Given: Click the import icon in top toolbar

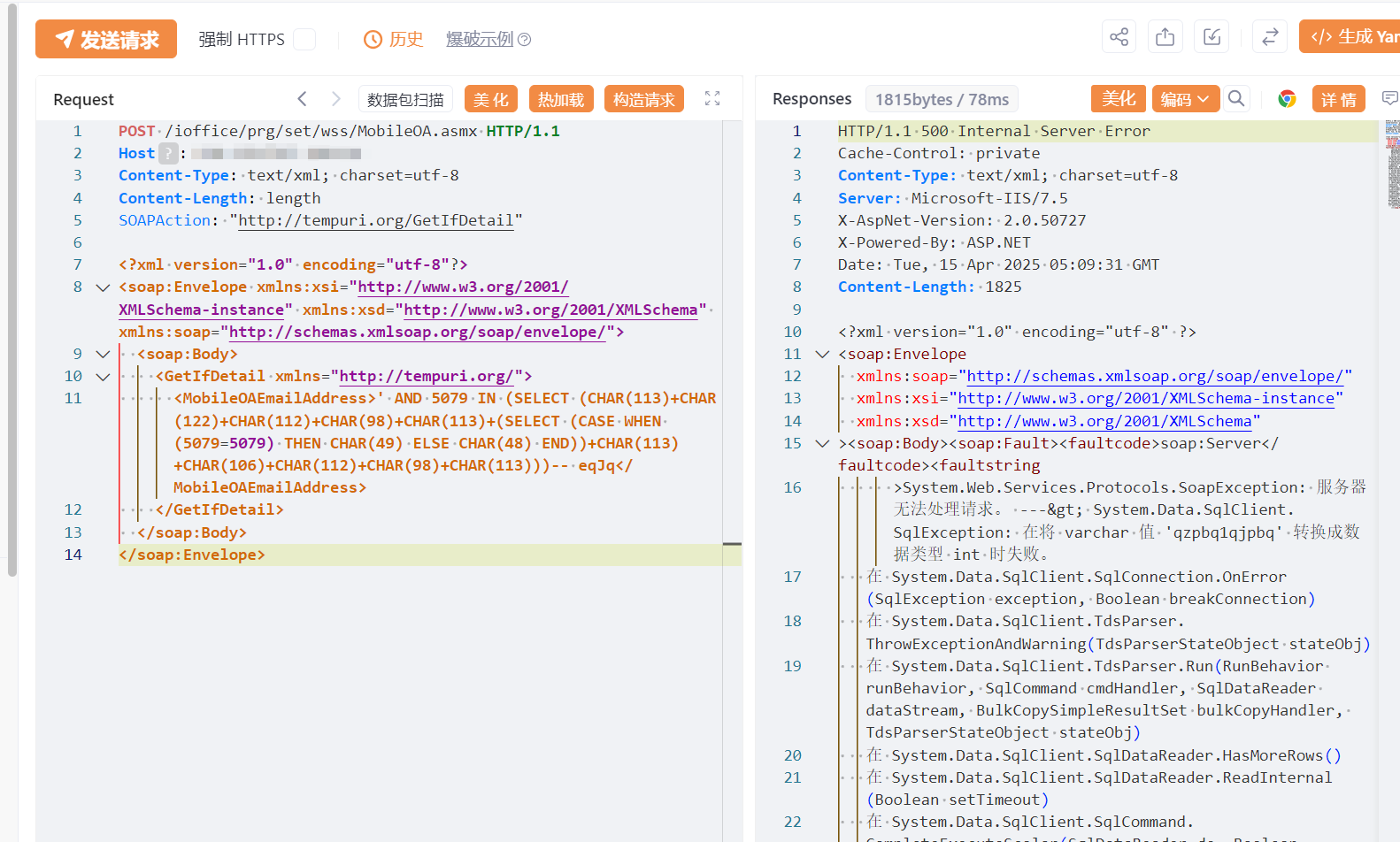Looking at the screenshot, I should pos(1212,37).
